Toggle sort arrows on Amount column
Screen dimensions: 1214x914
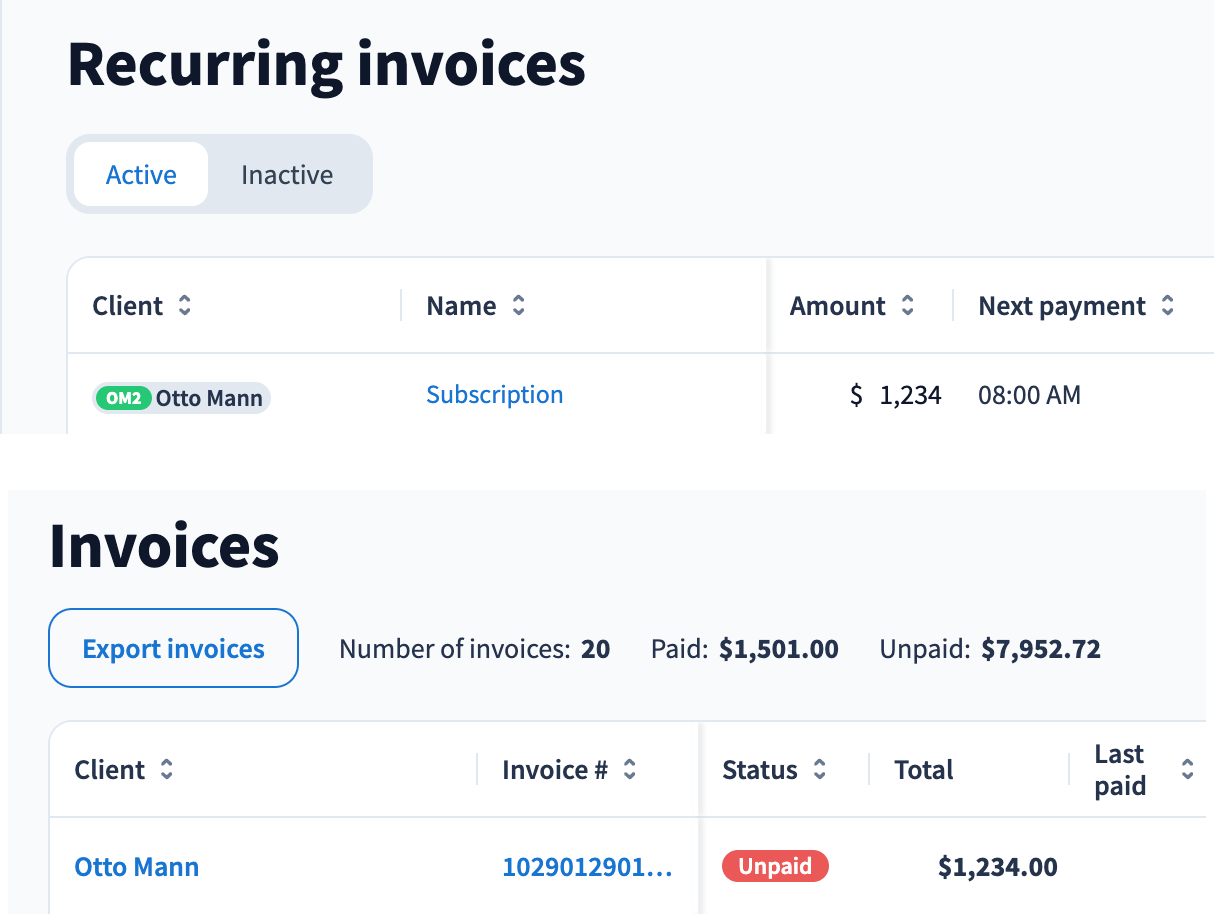907,306
